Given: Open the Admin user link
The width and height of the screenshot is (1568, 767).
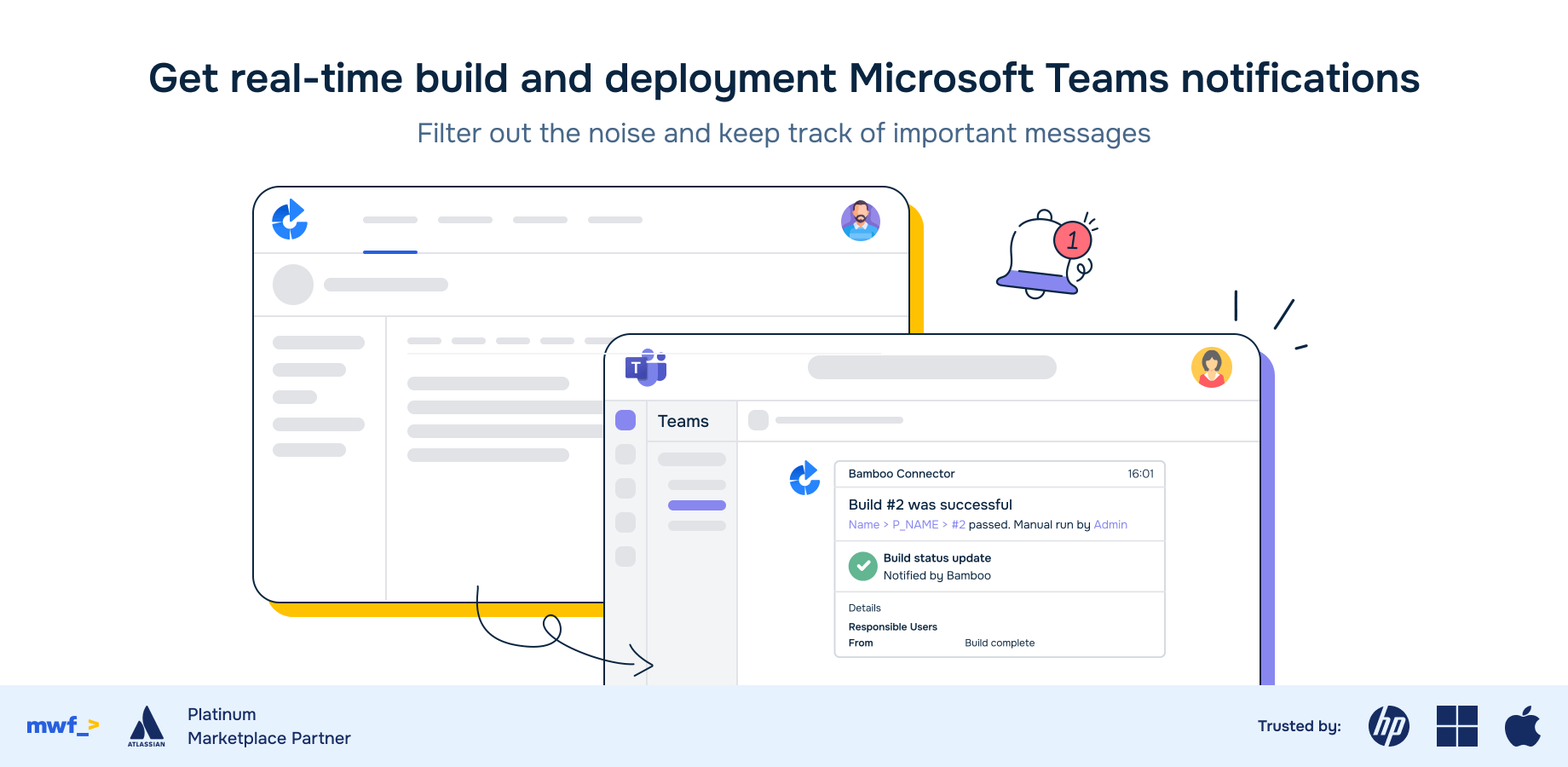Looking at the screenshot, I should (x=1110, y=525).
